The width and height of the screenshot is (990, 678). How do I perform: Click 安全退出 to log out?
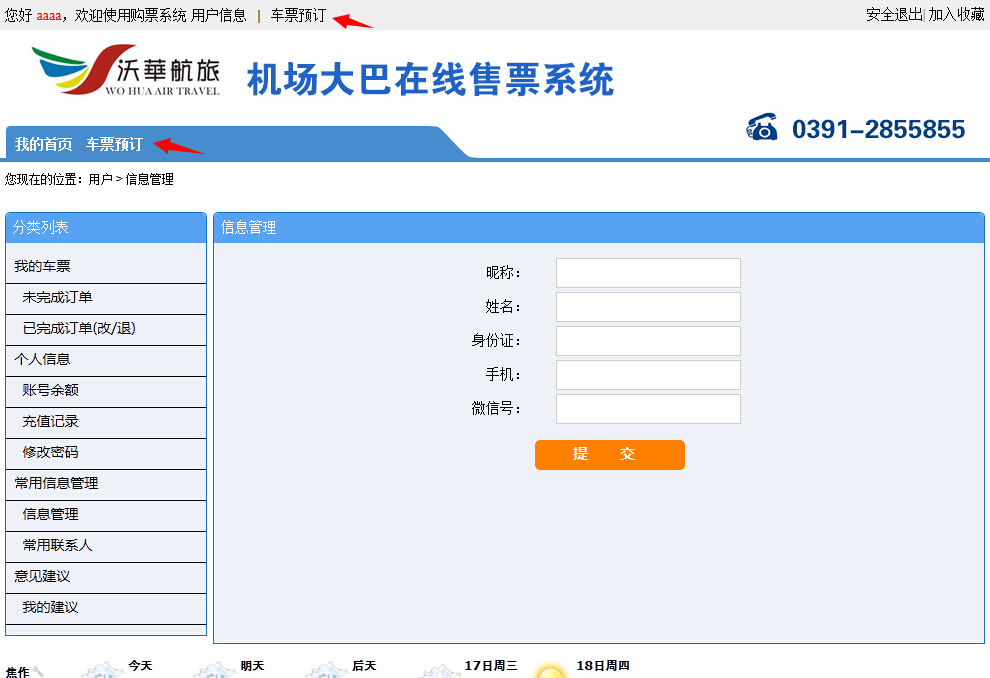[894, 14]
